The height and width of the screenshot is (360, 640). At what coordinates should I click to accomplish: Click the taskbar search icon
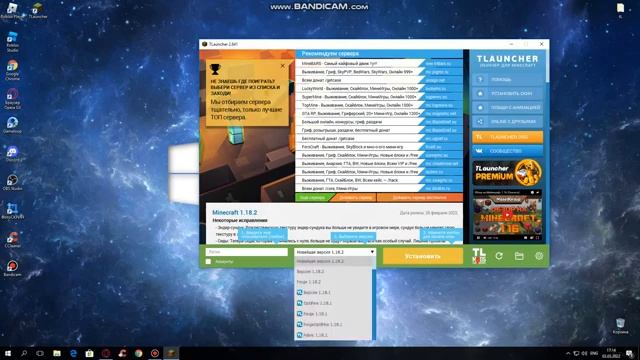coord(24,353)
